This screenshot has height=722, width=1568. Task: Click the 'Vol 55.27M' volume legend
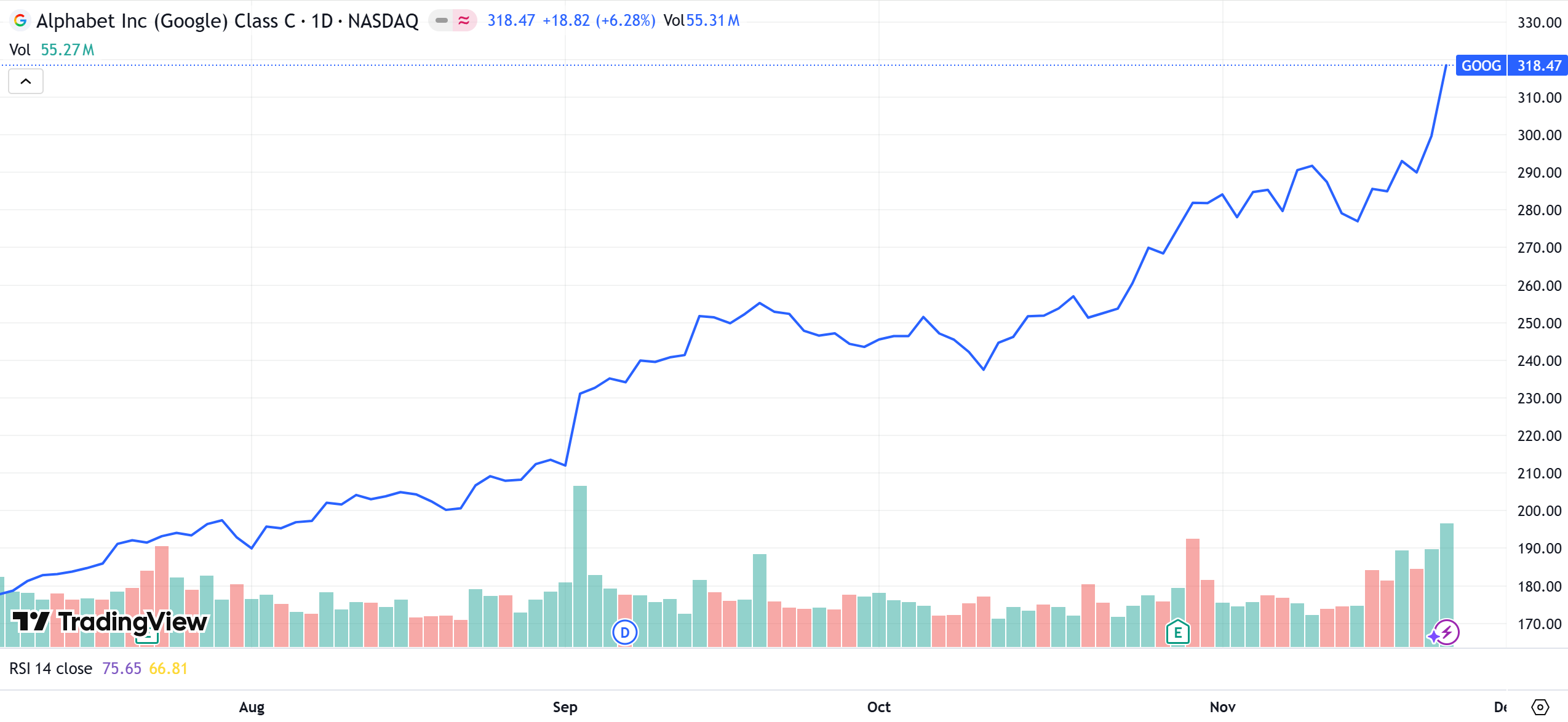pos(51,50)
